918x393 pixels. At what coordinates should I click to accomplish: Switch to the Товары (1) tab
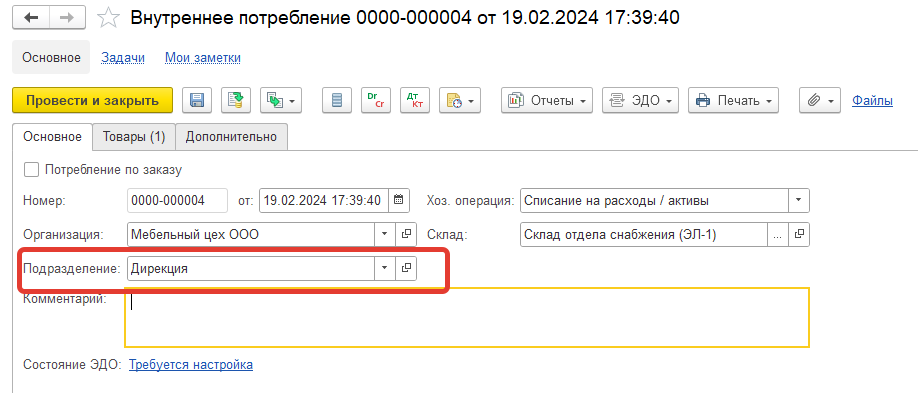[134, 137]
